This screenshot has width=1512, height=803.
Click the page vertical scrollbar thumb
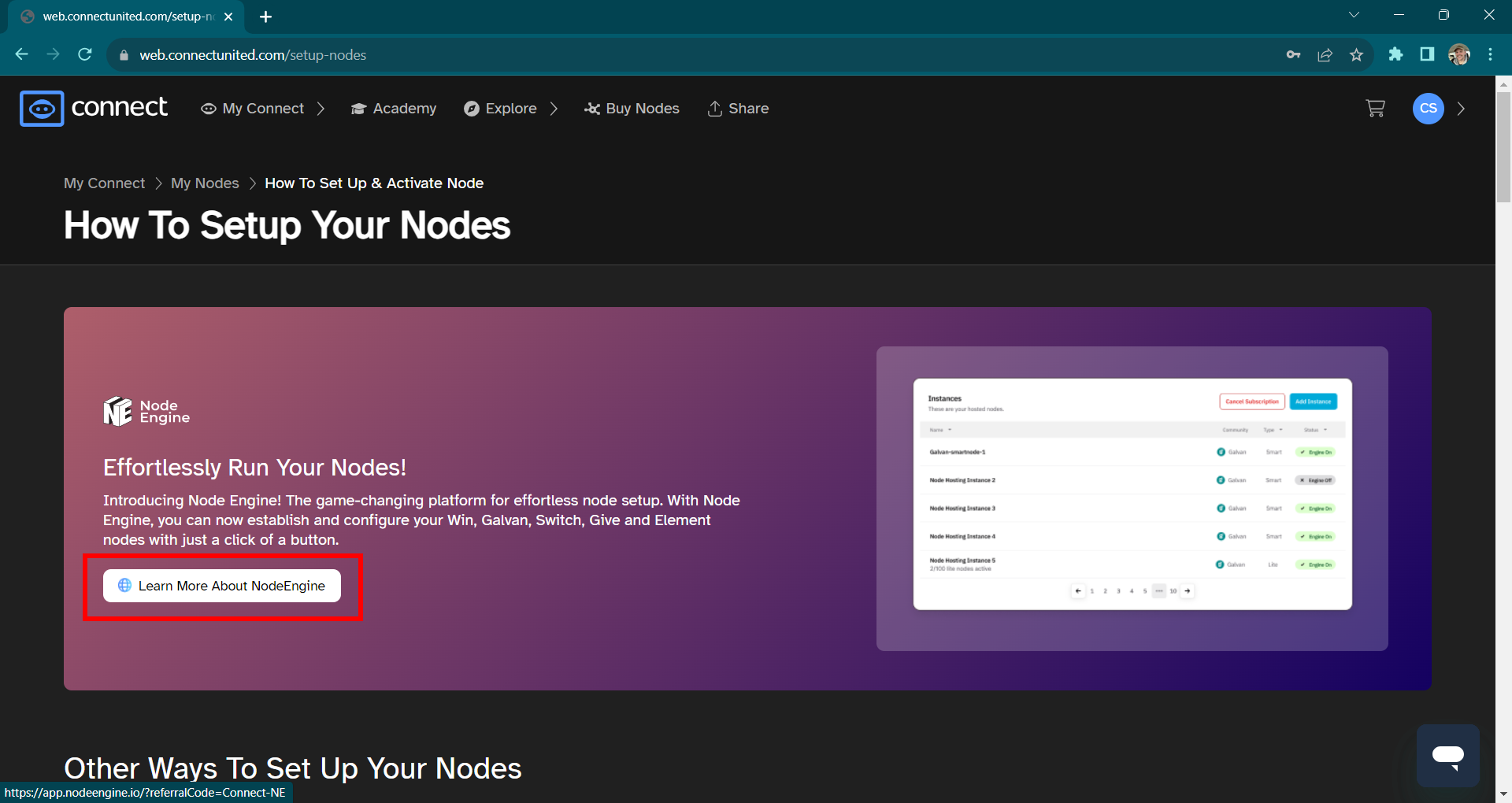[1503, 146]
